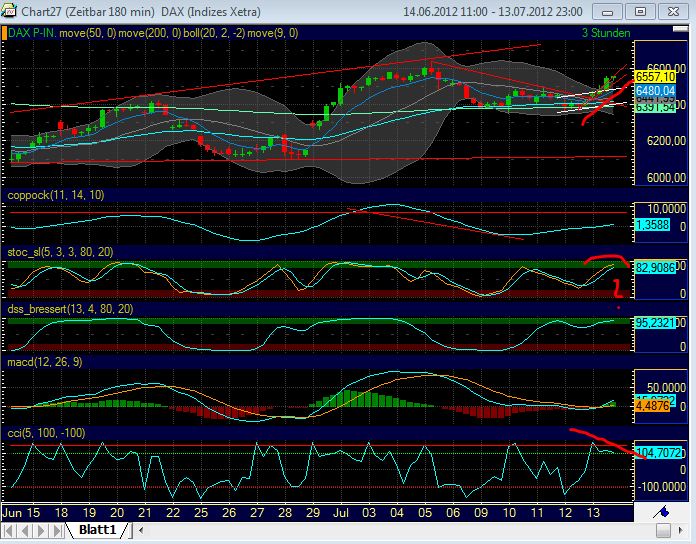Click the -100,0000 CCI axis label
The height and width of the screenshot is (544, 696).
click(x=662, y=487)
